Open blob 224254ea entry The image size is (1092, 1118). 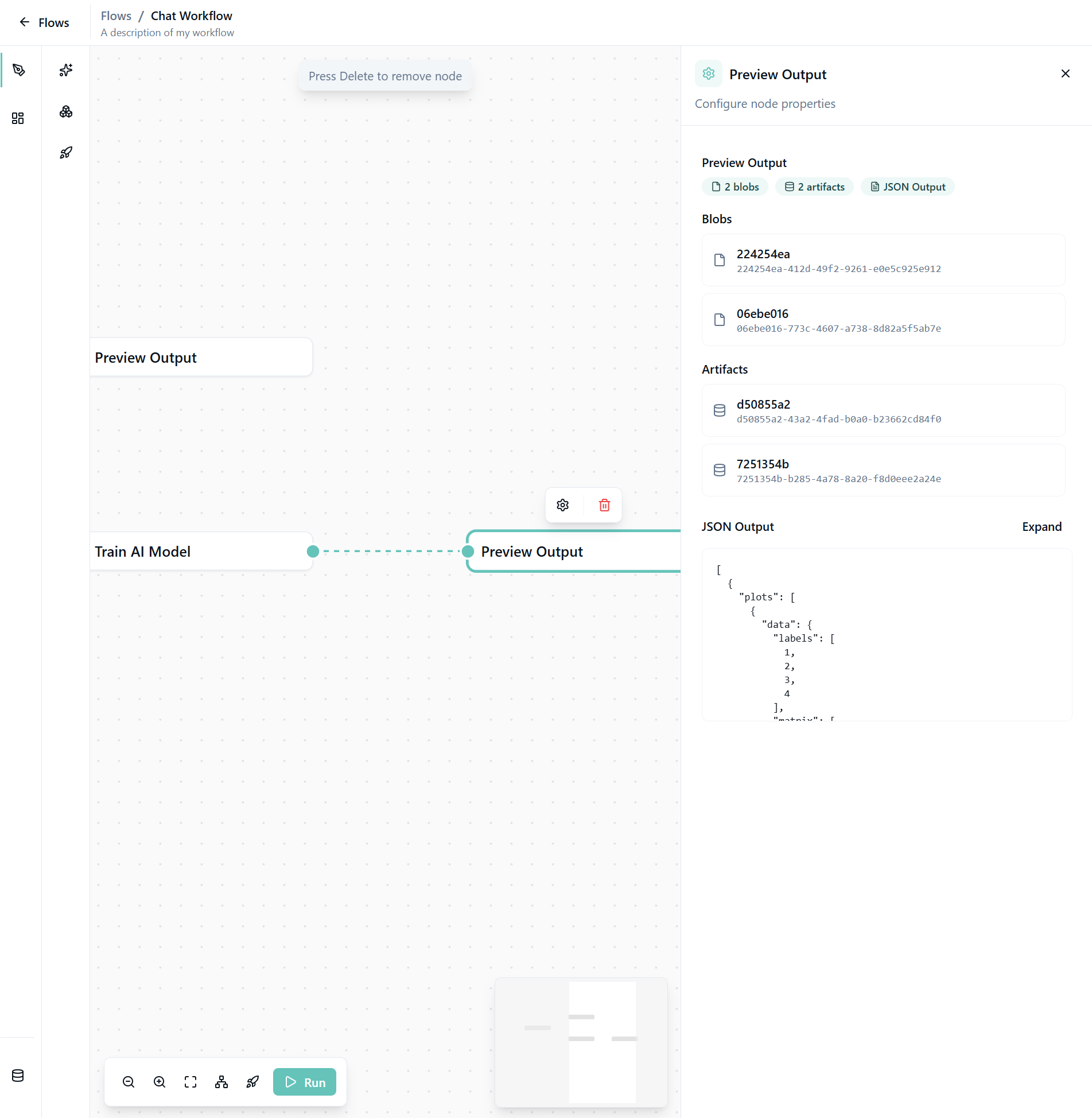pos(883,261)
